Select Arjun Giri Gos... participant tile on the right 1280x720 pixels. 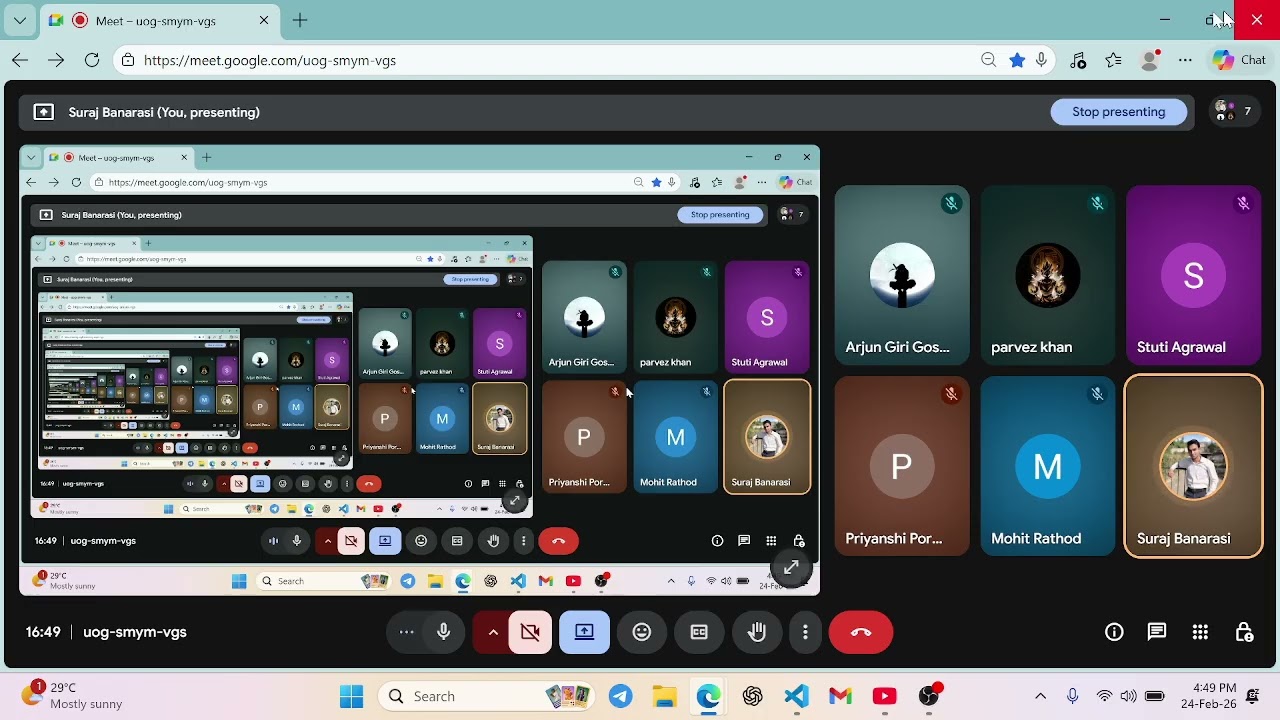tap(902, 275)
